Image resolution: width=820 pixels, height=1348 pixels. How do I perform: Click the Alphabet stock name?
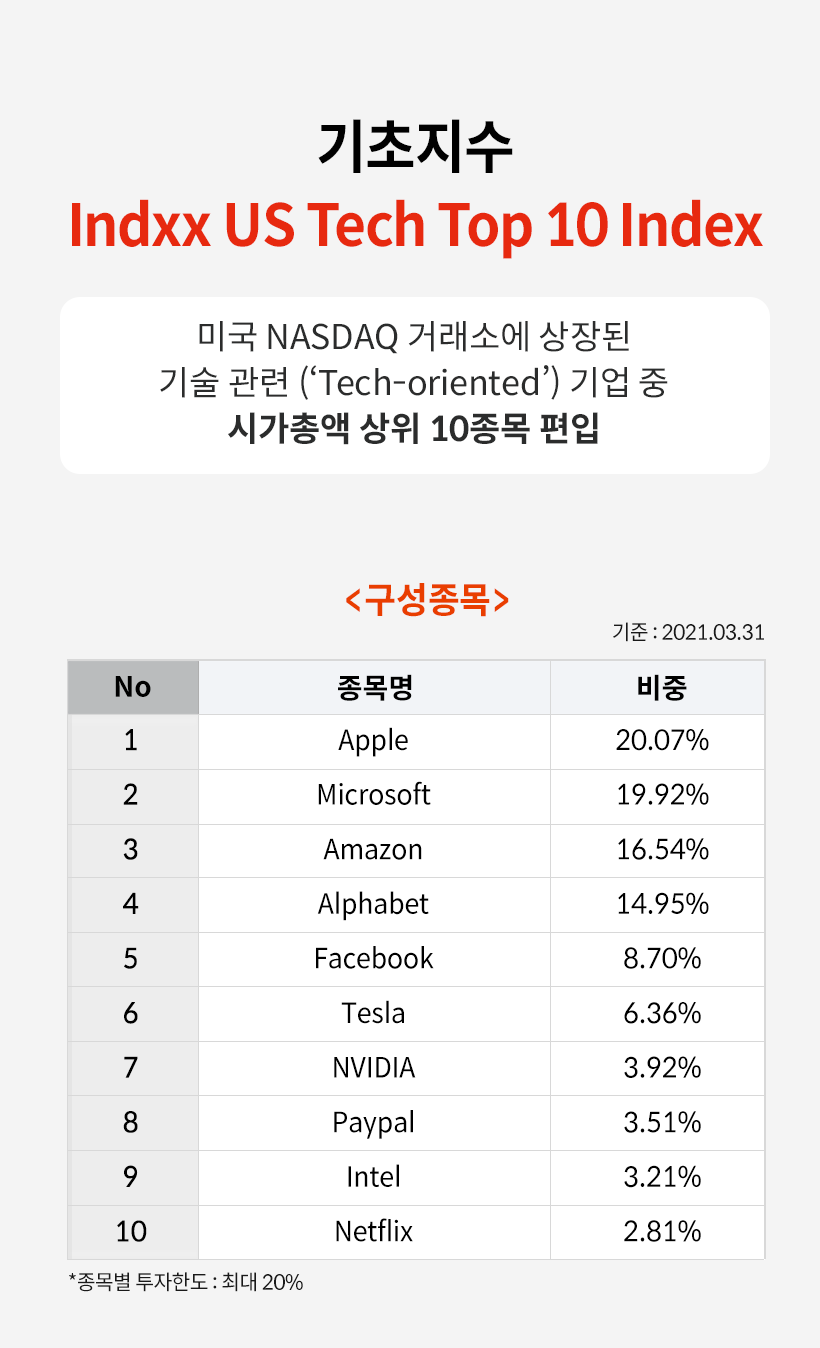click(373, 904)
